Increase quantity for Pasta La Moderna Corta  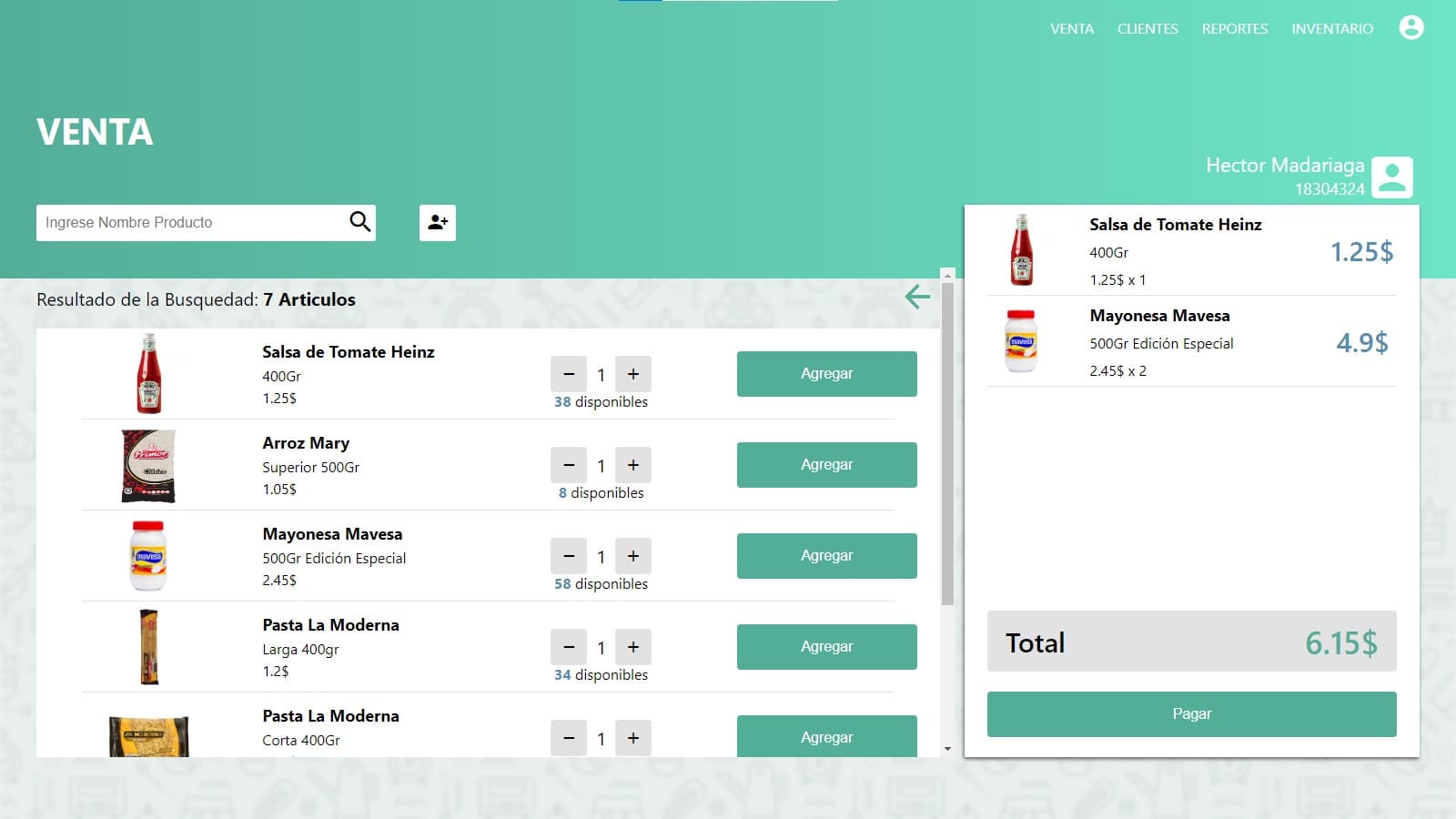(633, 738)
